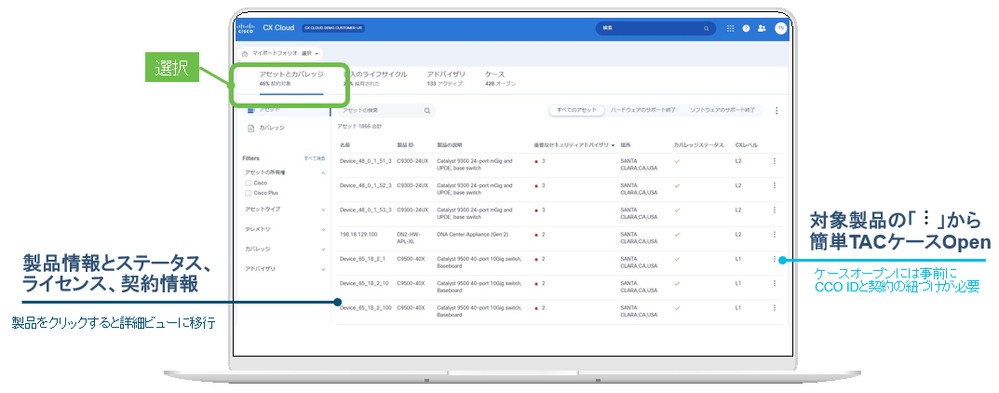
Task: Open the row menu for Device_48_0_1_52_3
Action: 774,185
